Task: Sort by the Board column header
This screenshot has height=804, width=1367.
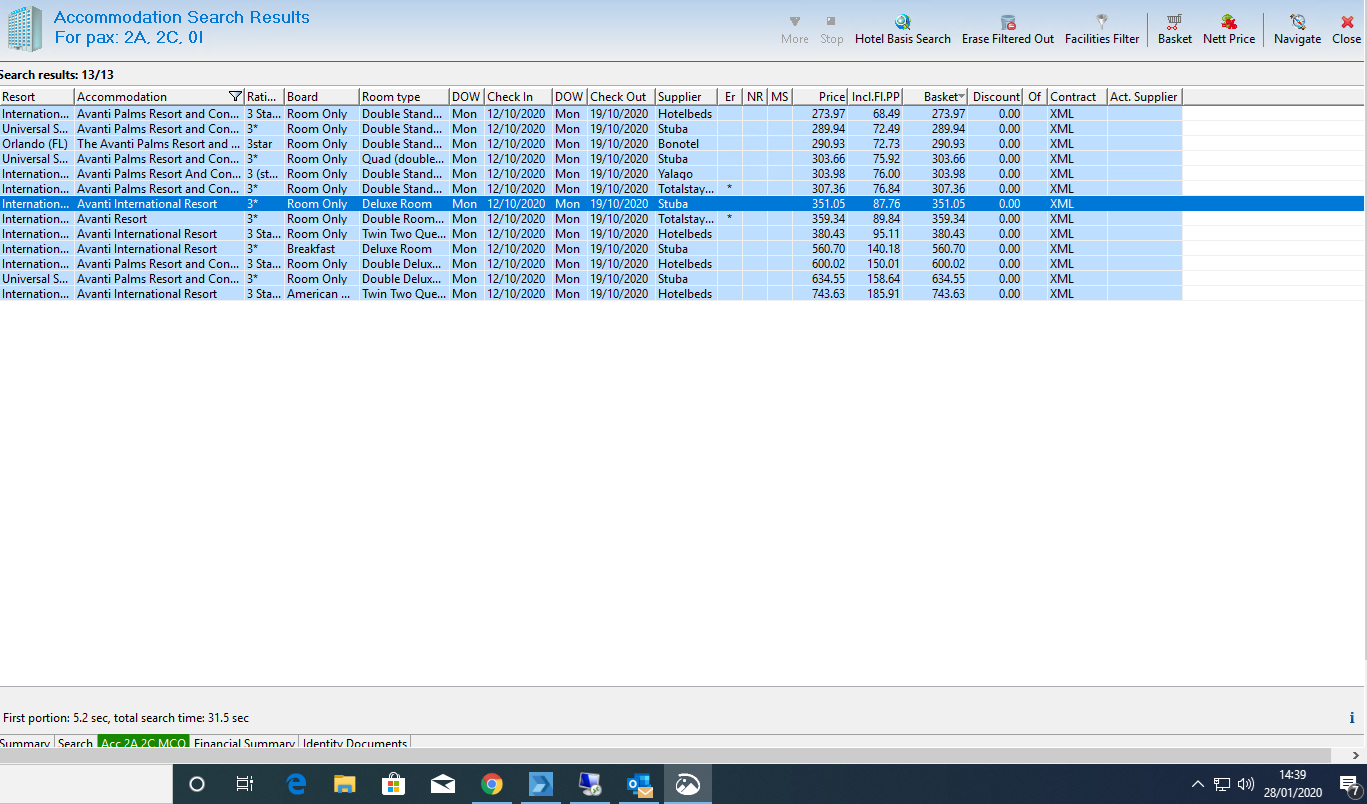Action: click(x=321, y=97)
